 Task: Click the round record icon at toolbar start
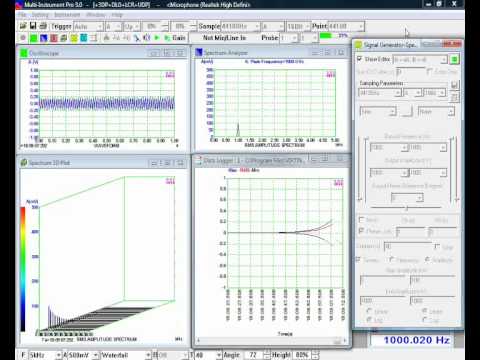coord(23,38)
